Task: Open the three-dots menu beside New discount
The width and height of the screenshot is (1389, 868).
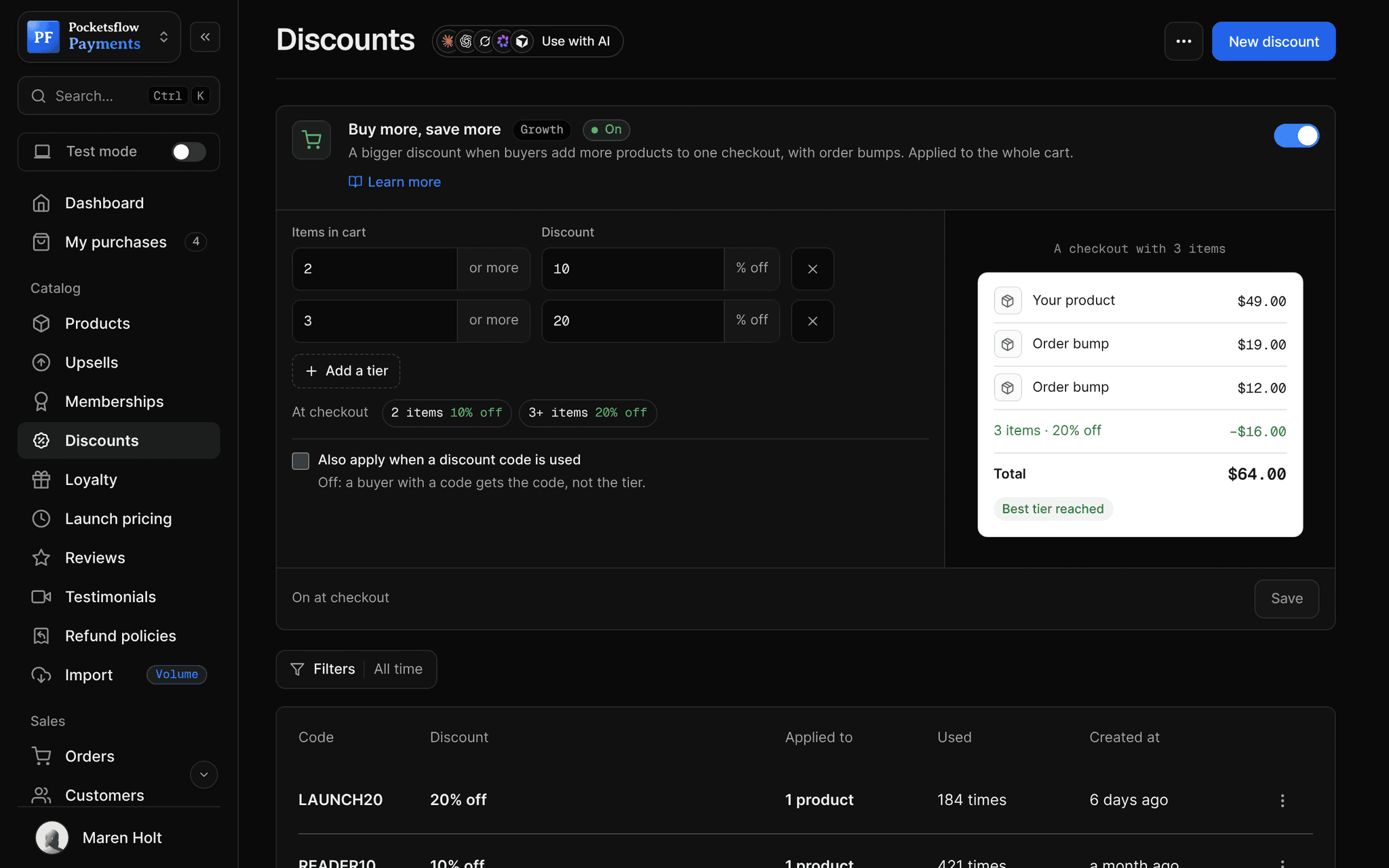Action: click(1183, 41)
